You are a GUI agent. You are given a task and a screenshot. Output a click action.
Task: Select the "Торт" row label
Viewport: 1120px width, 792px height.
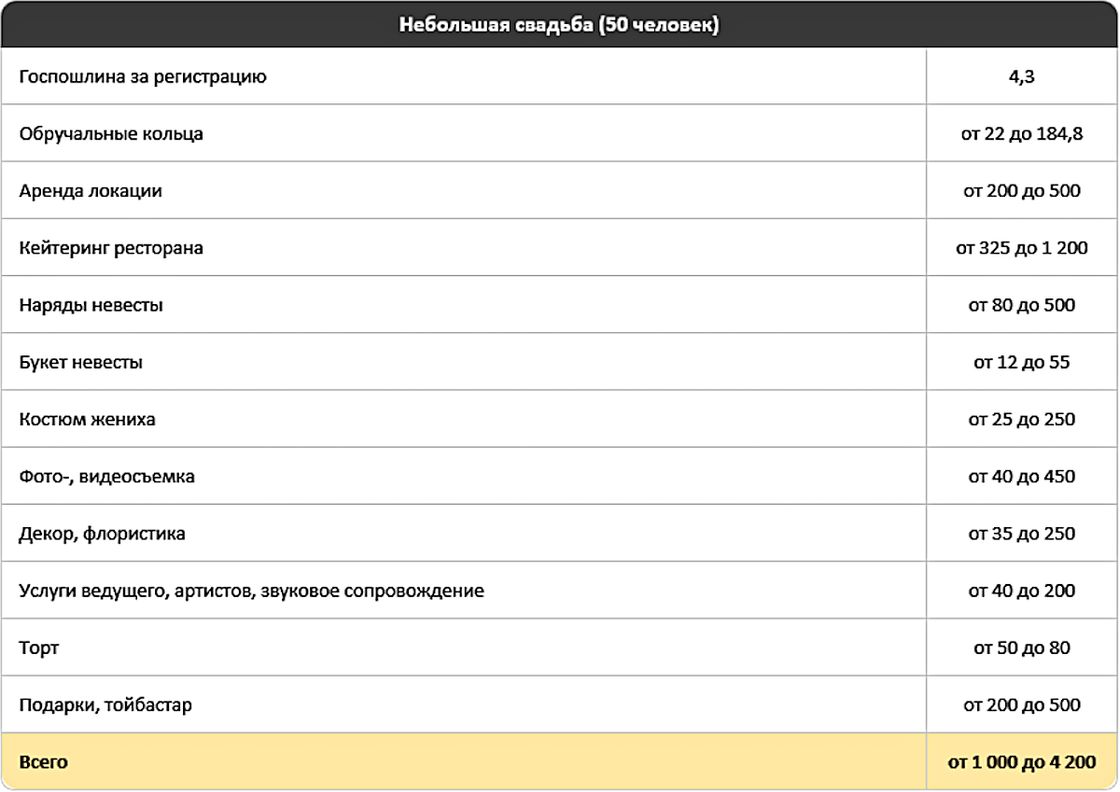pyautogui.click(x=39, y=648)
